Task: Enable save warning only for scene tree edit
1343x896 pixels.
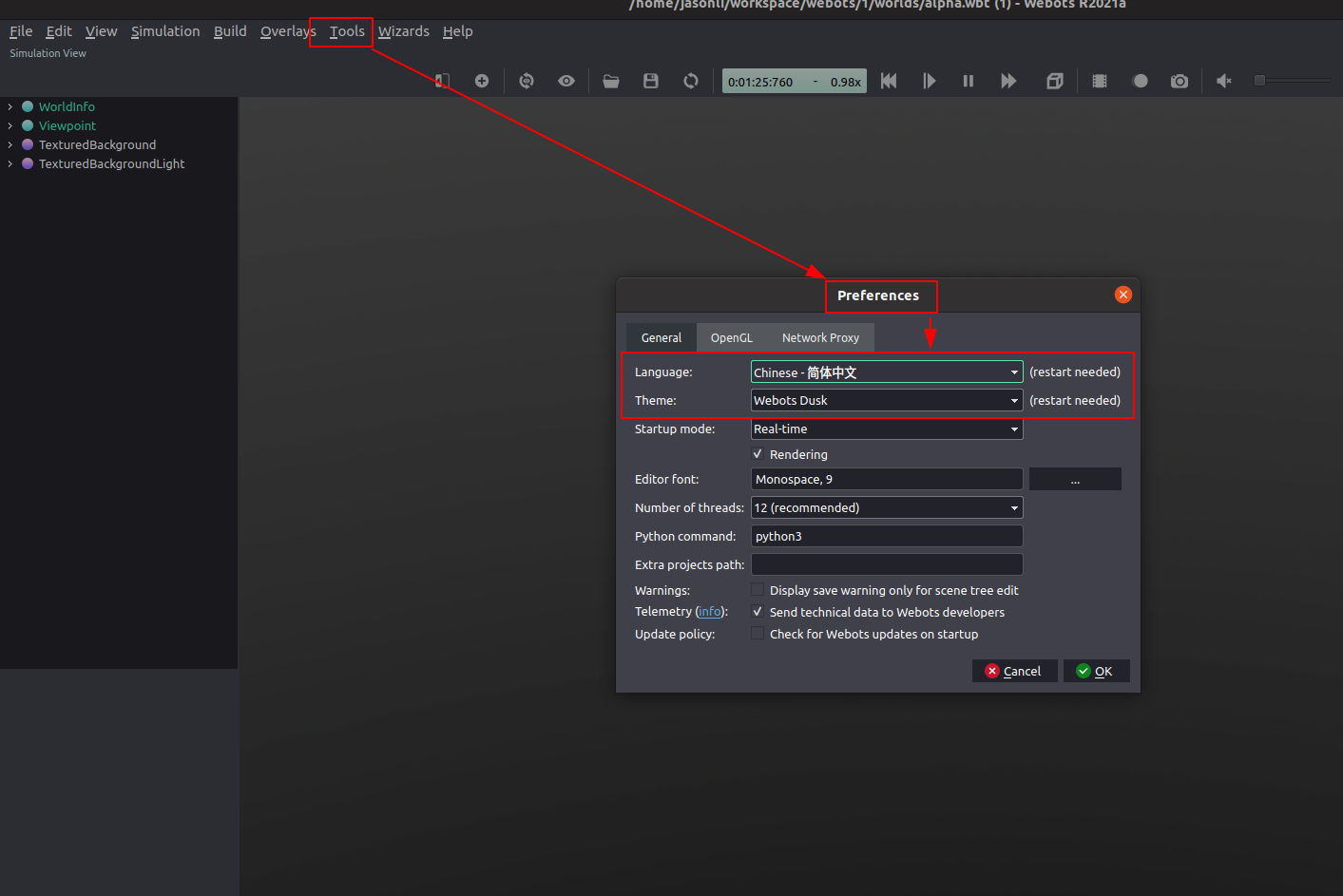Action: pyautogui.click(x=758, y=590)
